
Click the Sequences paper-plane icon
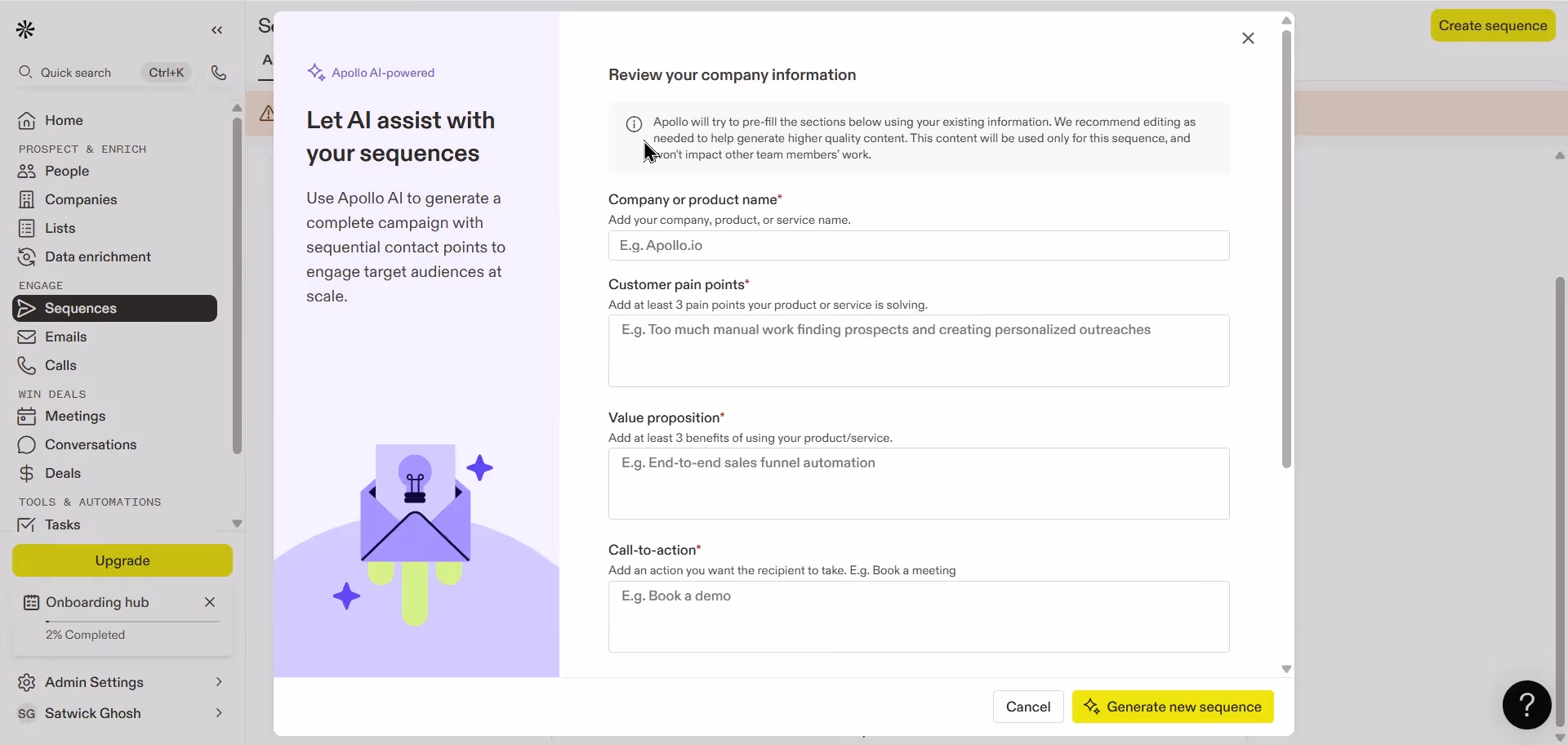tap(27, 309)
